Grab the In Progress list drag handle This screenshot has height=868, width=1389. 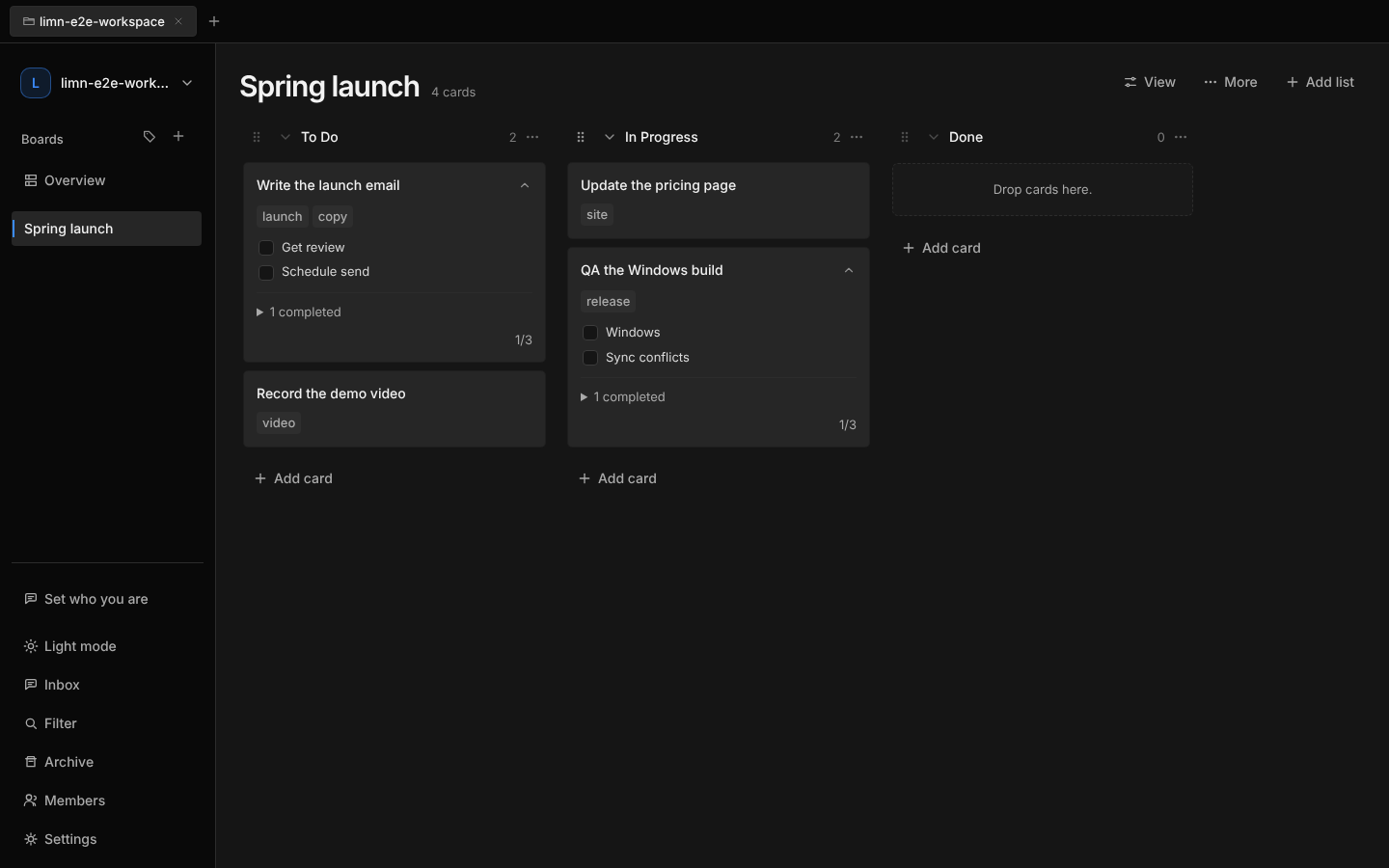click(581, 137)
